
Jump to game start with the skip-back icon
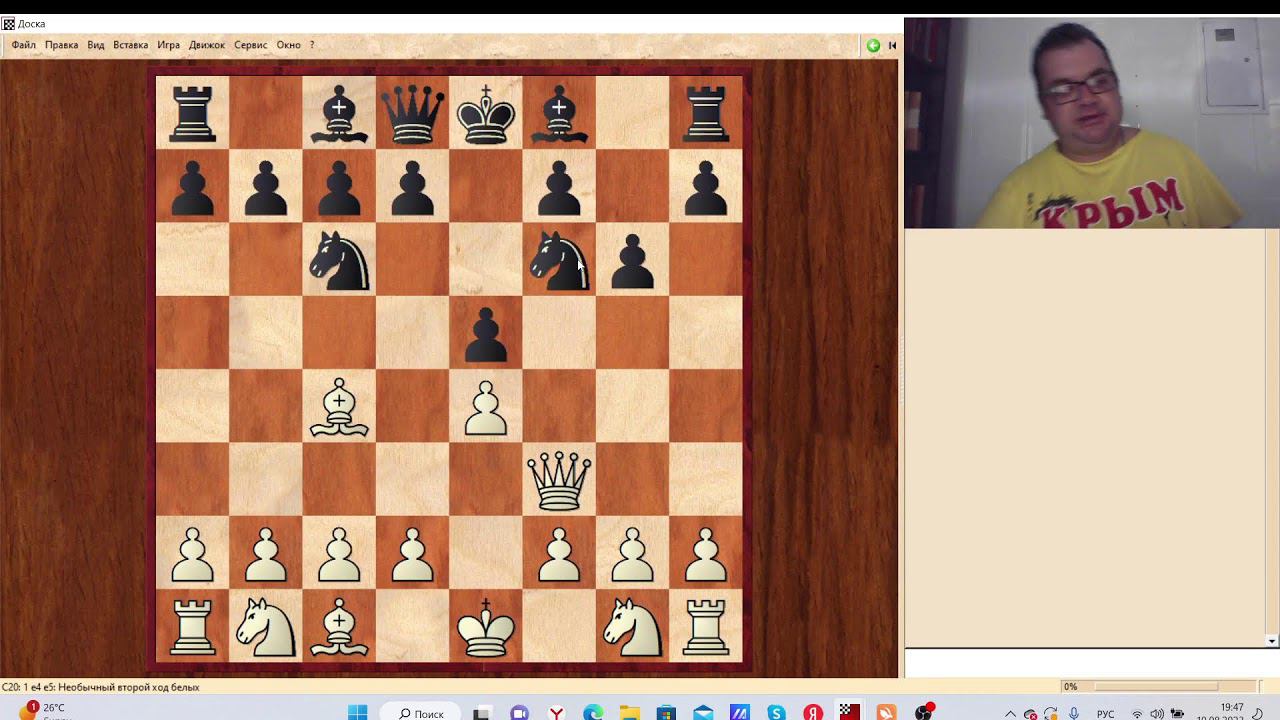(892, 45)
